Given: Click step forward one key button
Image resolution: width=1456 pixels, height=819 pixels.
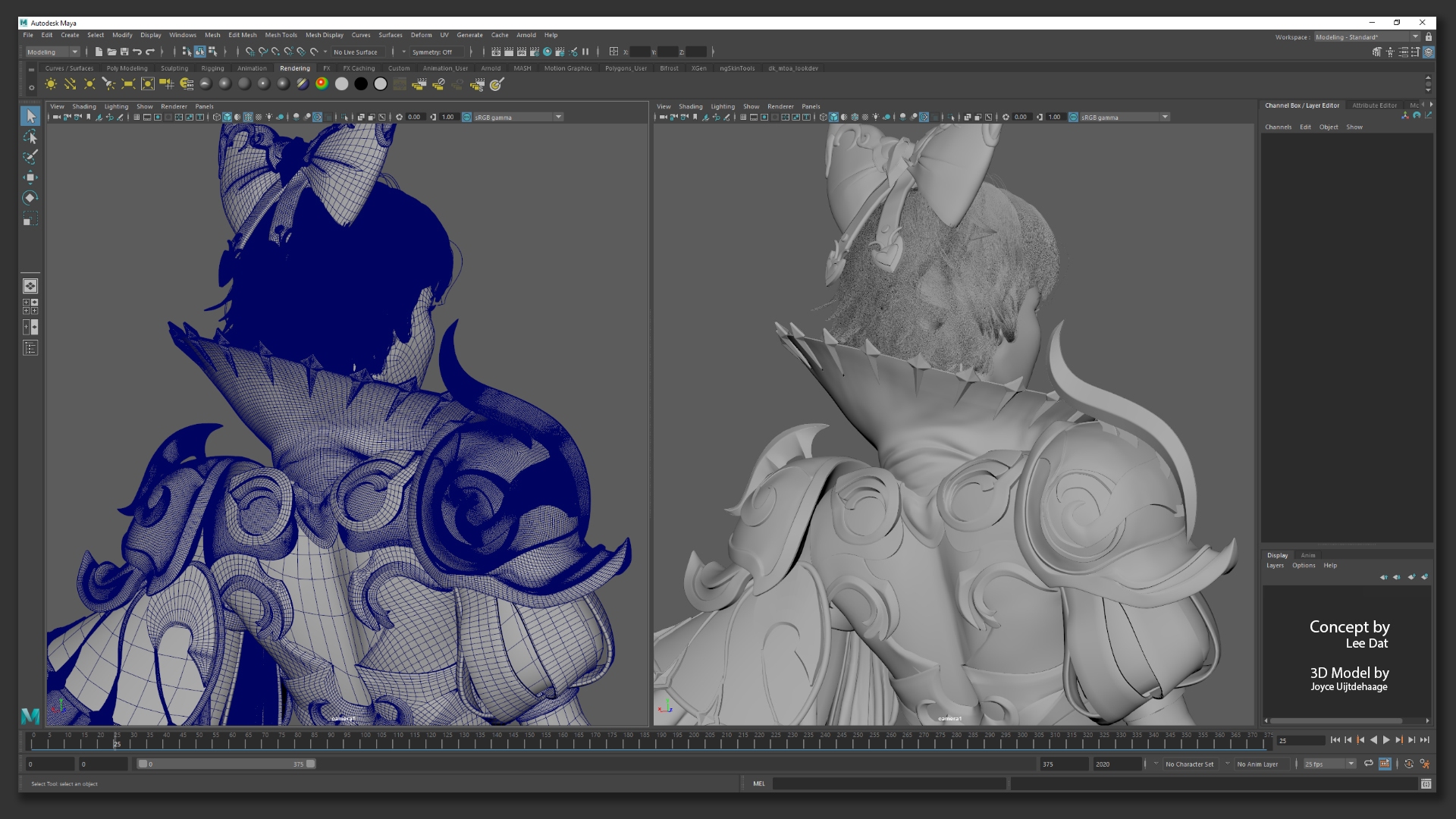Looking at the screenshot, I should click(1399, 740).
